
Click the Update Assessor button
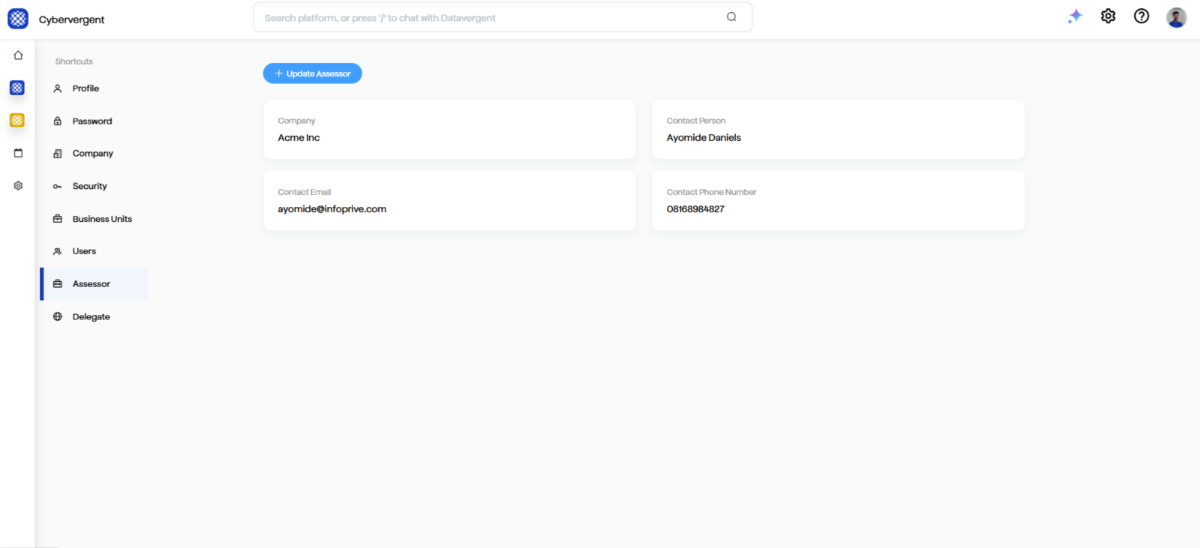point(312,73)
